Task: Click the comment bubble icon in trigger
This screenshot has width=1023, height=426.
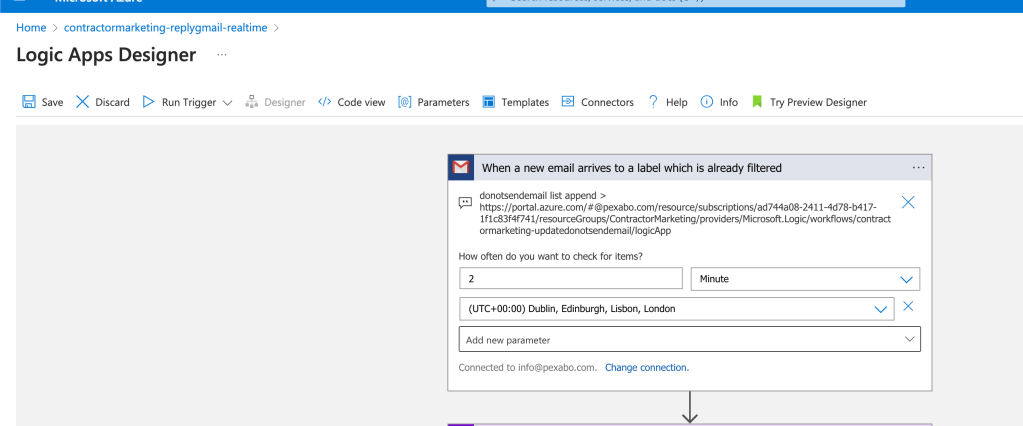Action: pyautogui.click(x=465, y=202)
